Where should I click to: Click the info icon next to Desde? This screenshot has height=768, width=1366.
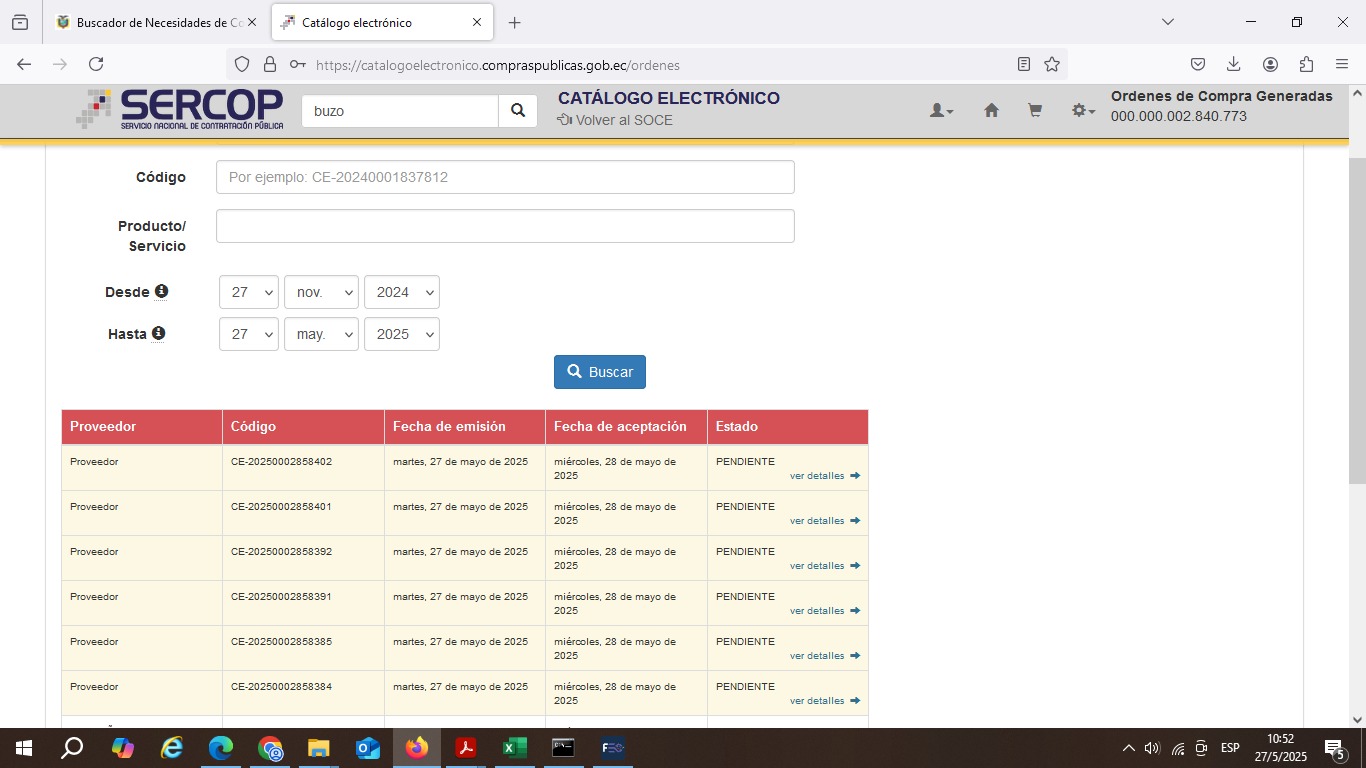(161, 291)
